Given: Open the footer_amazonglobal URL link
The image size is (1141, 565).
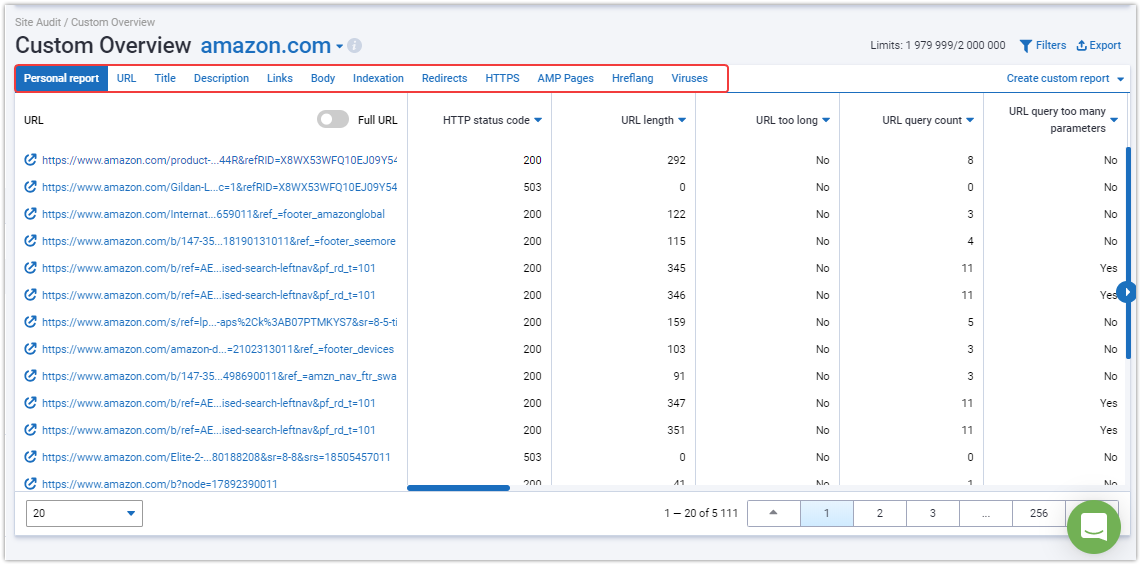Looking at the screenshot, I should pyautogui.click(x=213, y=214).
